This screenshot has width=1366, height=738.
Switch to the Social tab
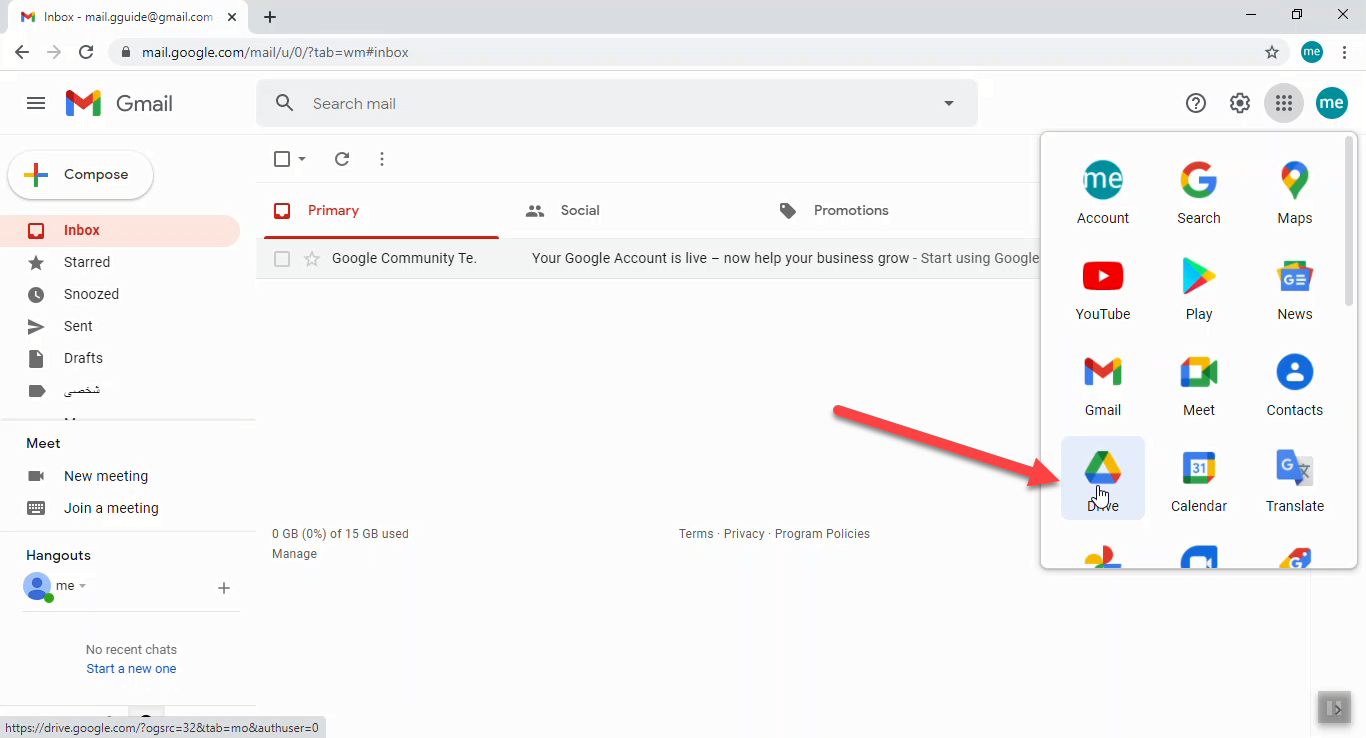578,210
